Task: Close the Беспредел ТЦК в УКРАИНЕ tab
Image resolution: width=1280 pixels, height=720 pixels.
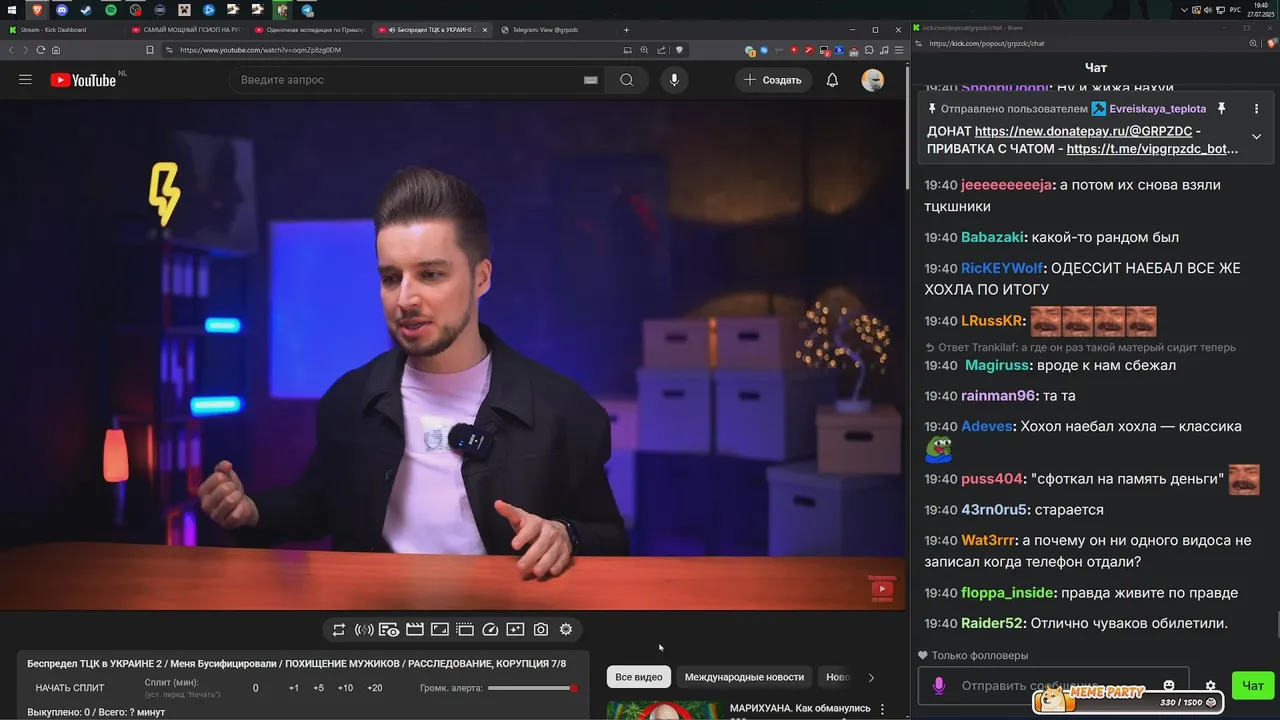Action: tap(485, 30)
